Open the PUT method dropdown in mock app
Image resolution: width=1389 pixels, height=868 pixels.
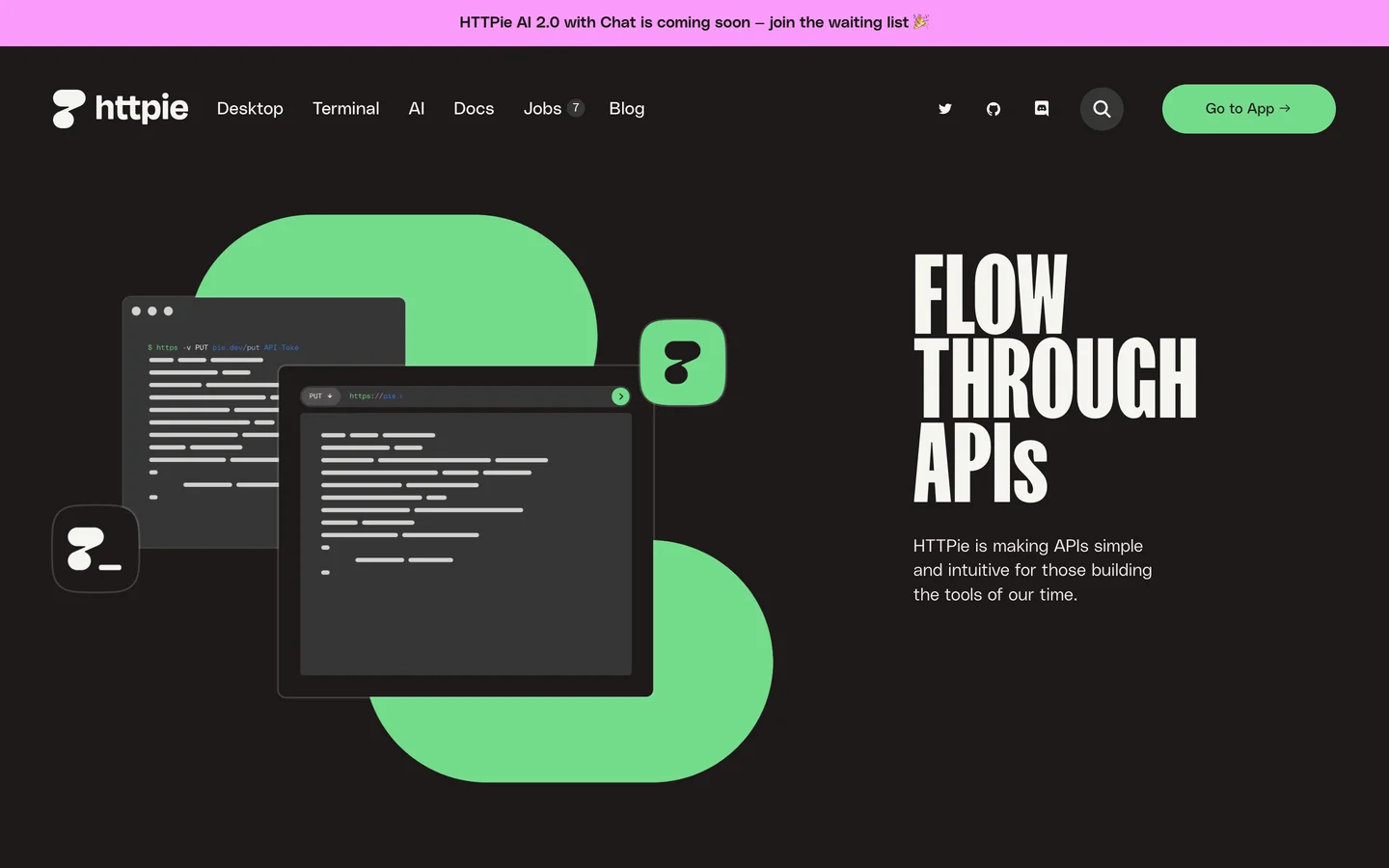(320, 396)
